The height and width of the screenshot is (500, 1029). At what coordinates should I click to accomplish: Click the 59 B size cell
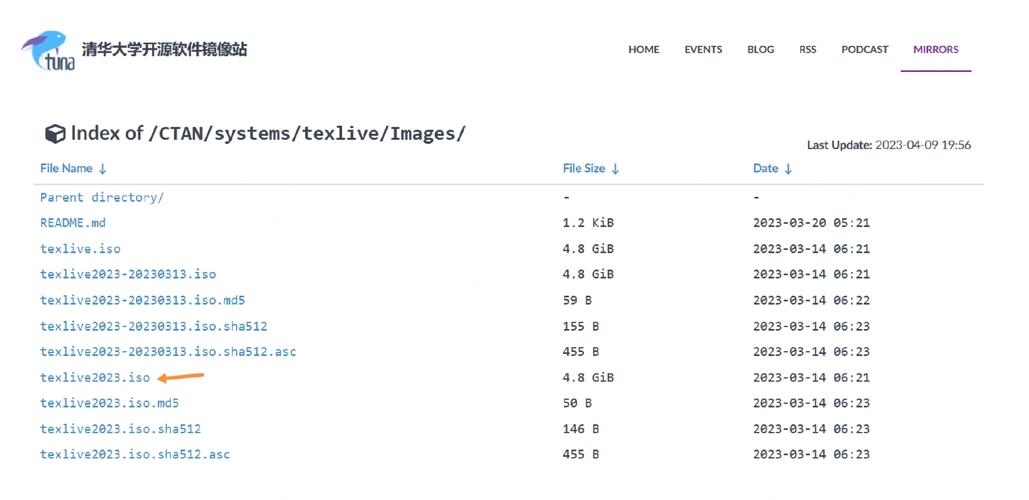pyautogui.click(x=577, y=301)
